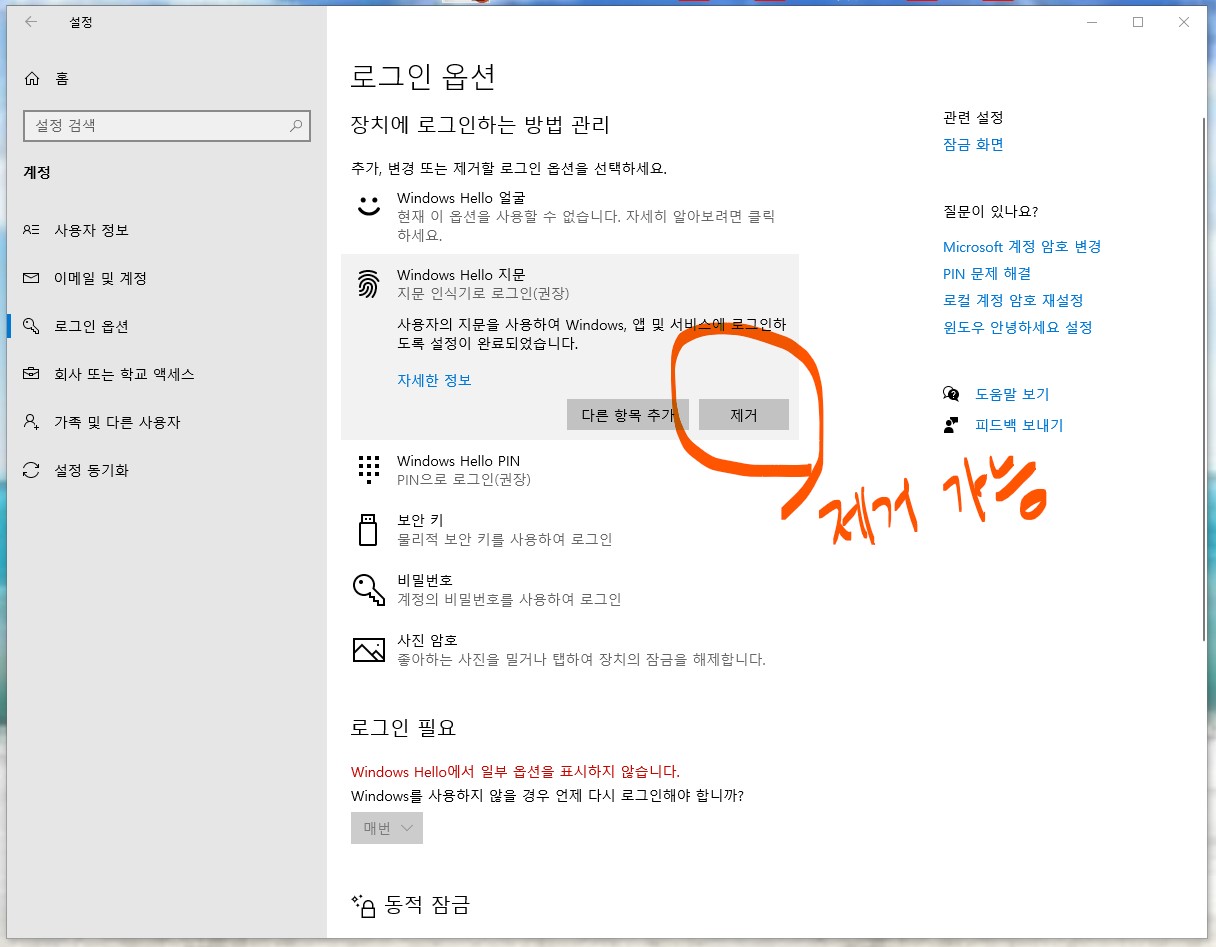1216x947 pixels.
Task: Expand the Windows Hello PIN option
Action: coord(570,470)
